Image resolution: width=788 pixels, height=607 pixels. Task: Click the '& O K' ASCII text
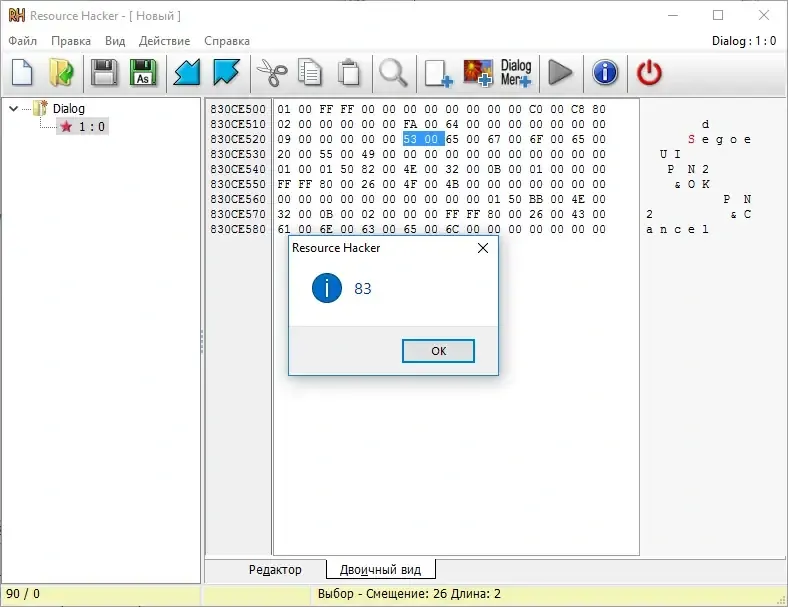click(692, 184)
